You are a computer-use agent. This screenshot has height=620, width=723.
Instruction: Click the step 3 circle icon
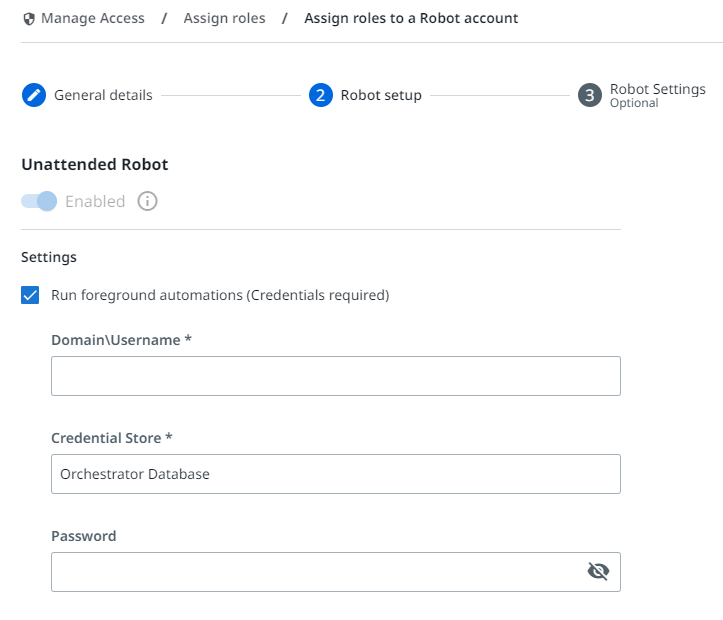[x=590, y=95]
